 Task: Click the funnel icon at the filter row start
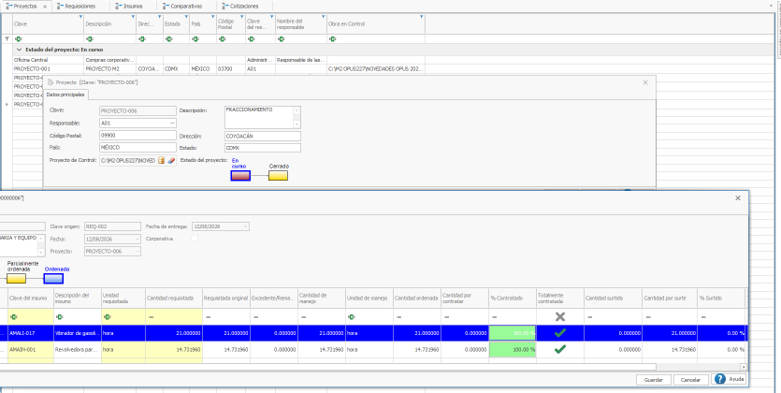6,39
